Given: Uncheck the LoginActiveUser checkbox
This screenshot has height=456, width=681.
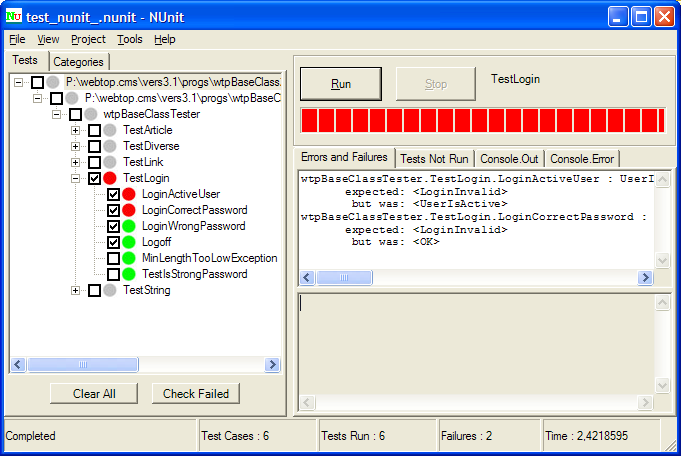Looking at the screenshot, I should point(113,194).
